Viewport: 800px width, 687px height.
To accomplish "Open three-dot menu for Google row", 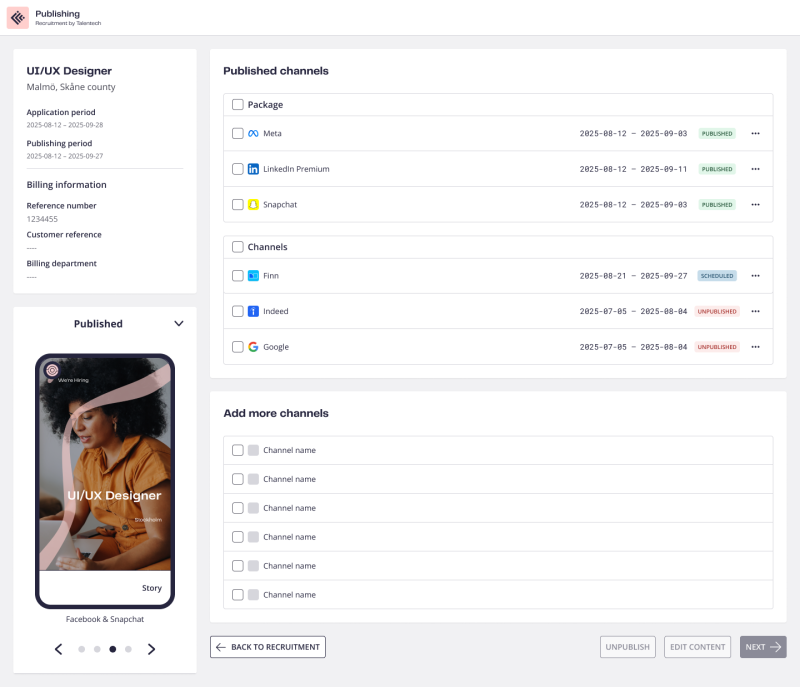I will [x=755, y=347].
